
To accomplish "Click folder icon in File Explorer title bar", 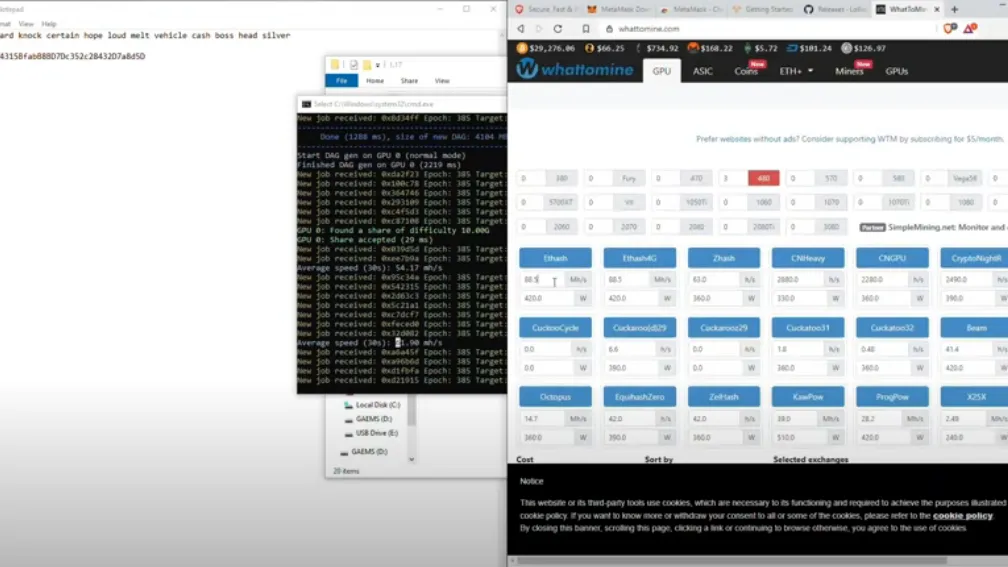I will click(x=335, y=64).
